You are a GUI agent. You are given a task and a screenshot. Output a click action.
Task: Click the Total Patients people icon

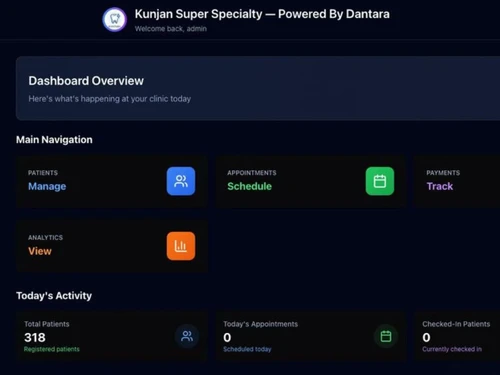[187, 336]
